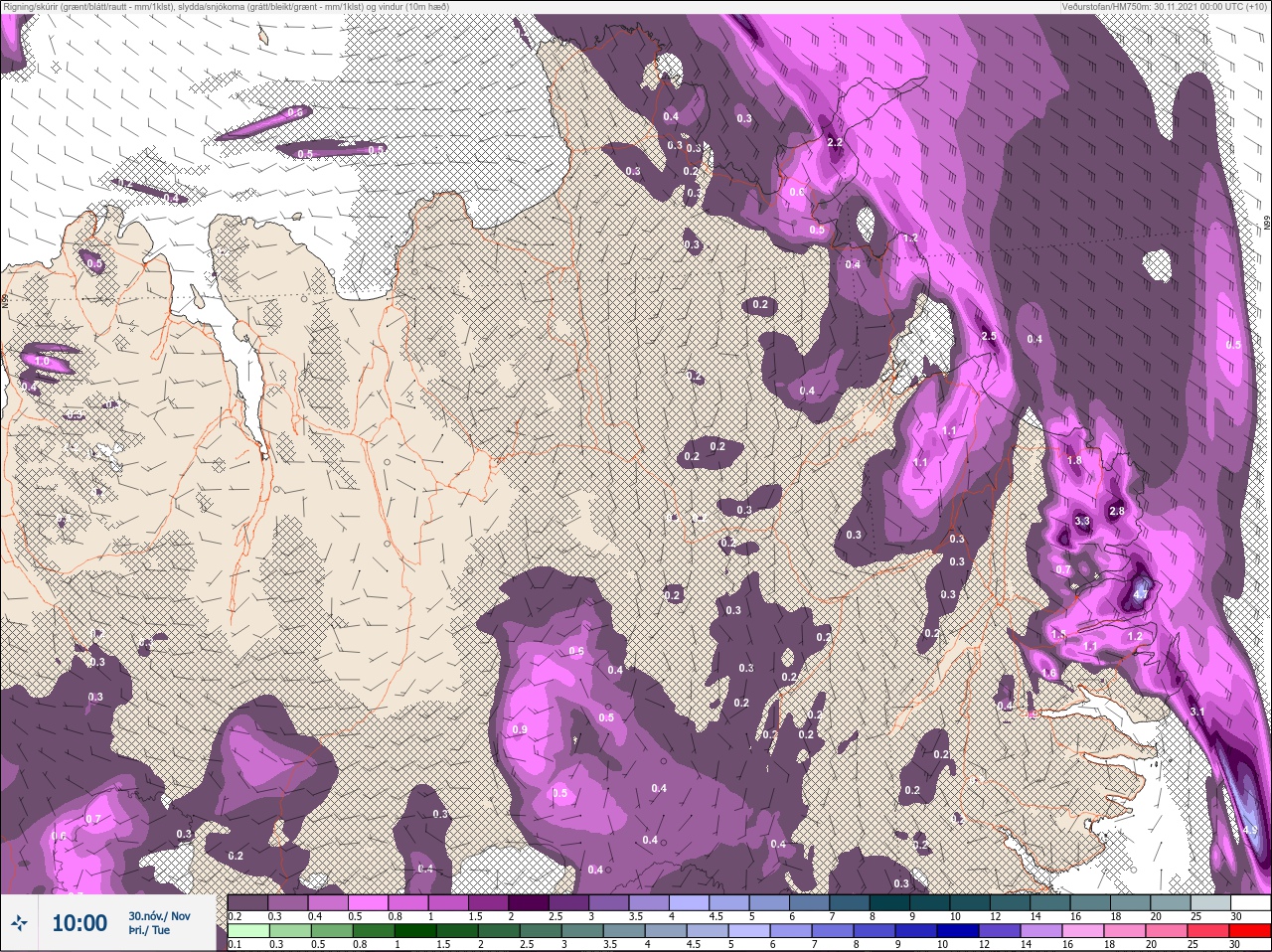Click the 1.0 precipitation value on the map
The height and width of the screenshot is (952, 1272).
[x=43, y=363]
